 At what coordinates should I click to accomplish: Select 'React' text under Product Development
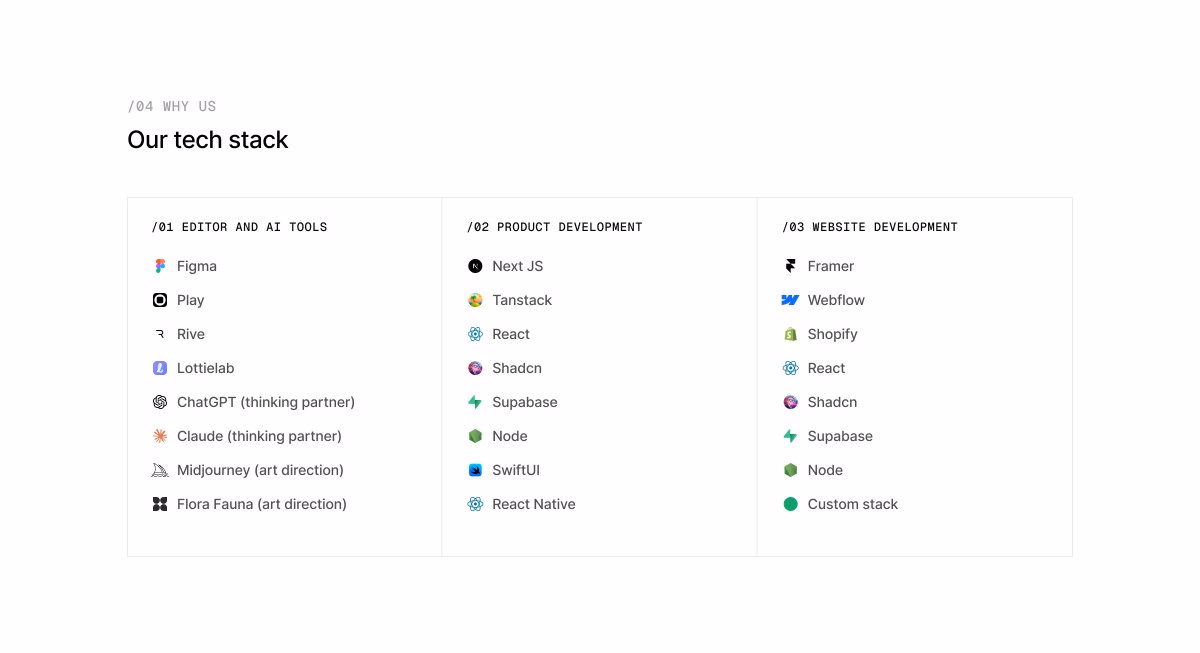point(511,334)
